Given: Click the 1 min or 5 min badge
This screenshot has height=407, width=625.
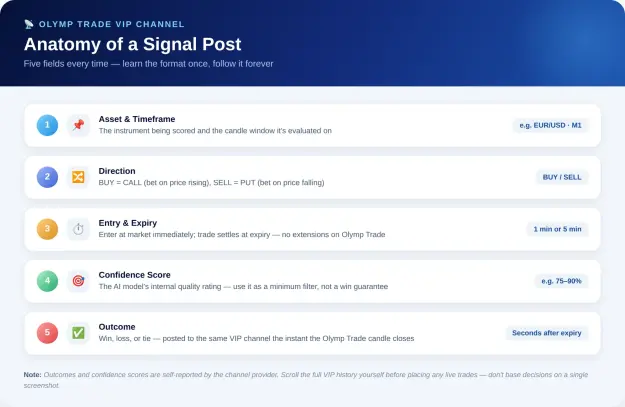Looking at the screenshot, I should point(558,229).
